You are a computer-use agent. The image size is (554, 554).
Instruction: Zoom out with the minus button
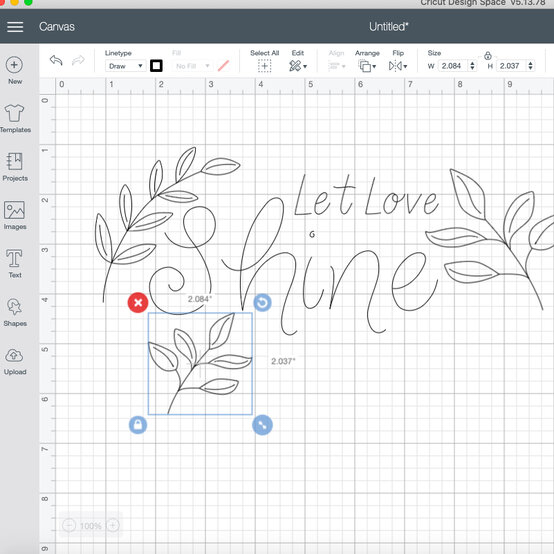tap(69, 525)
